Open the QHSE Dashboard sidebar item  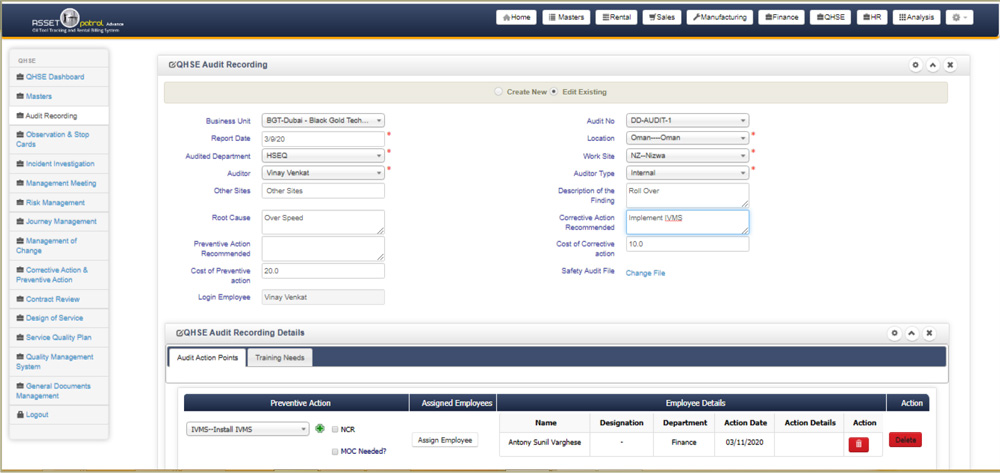click(x=55, y=77)
